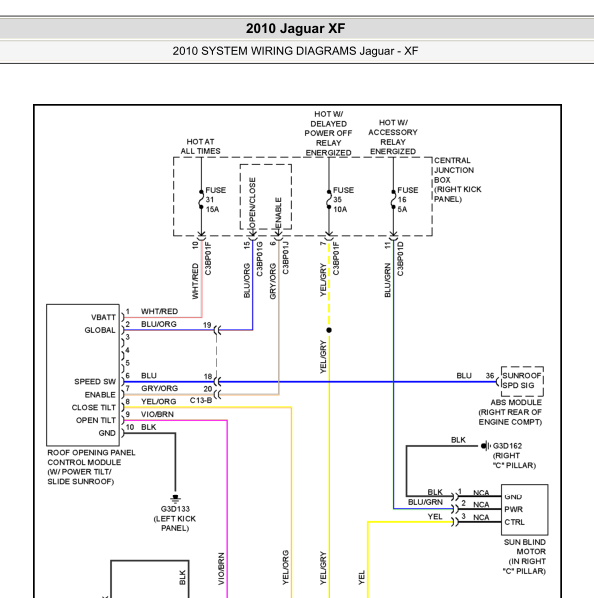Select the "VBATT" terminal label
The image size is (594, 598).
(103, 317)
